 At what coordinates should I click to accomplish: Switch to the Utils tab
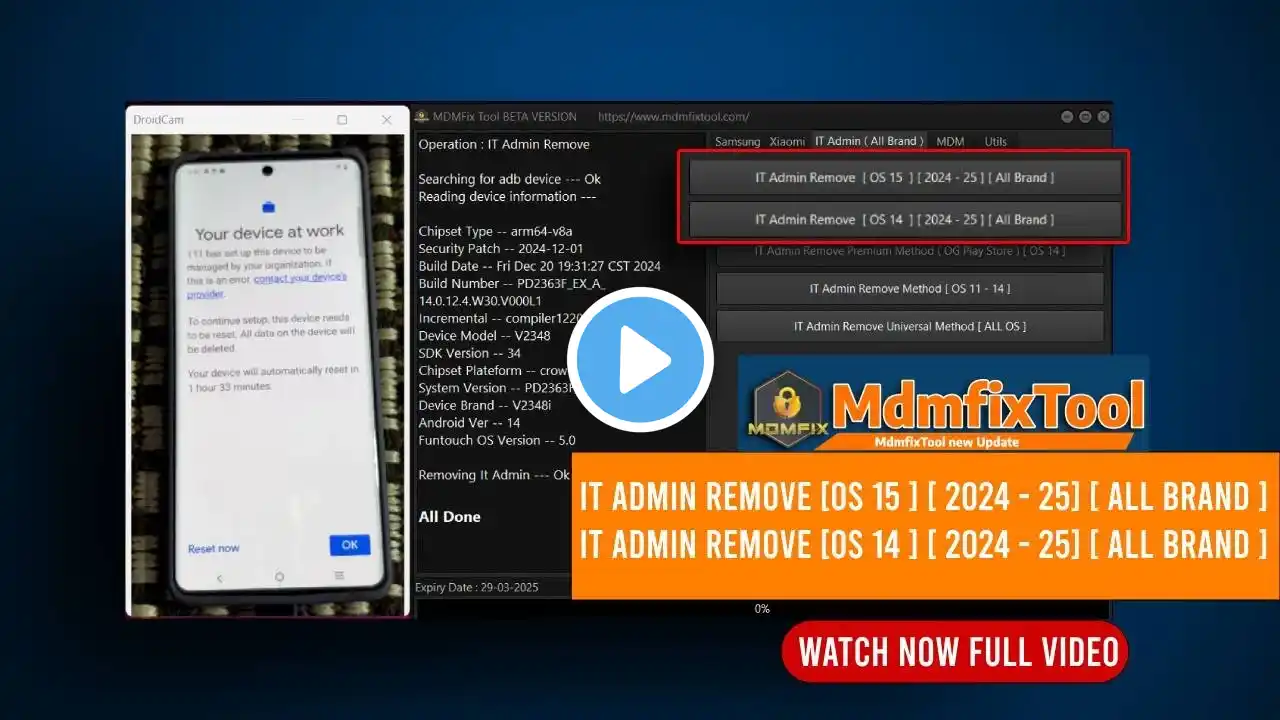pyautogui.click(x=995, y=142)
